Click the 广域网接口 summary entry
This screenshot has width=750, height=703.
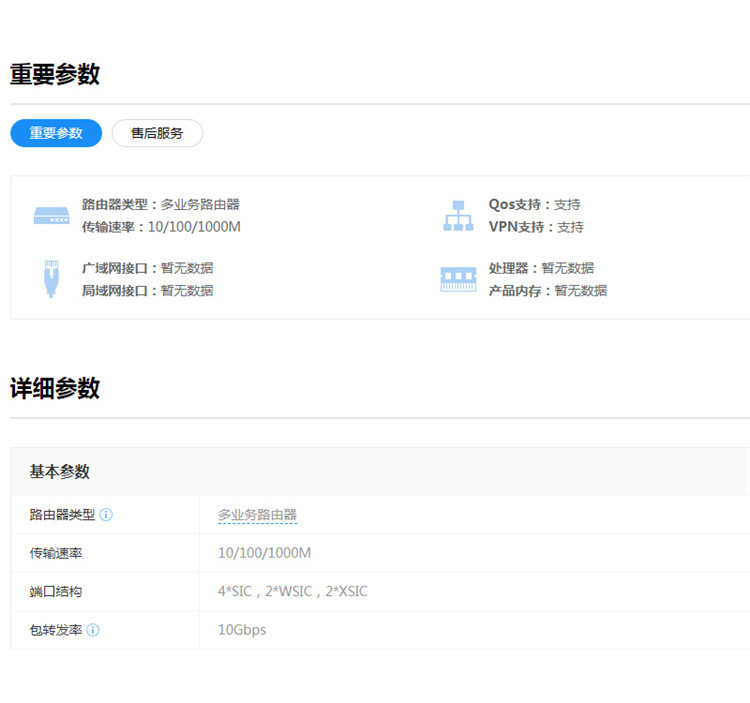point(147,268)
